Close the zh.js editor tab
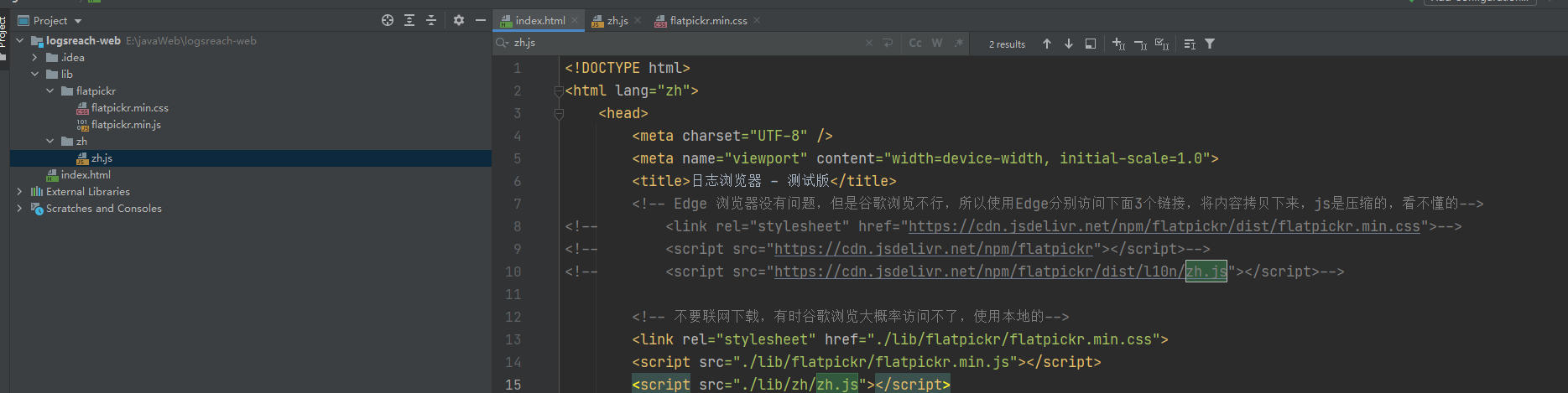This screenshot has height=393, width=1568. click(638, 20)
